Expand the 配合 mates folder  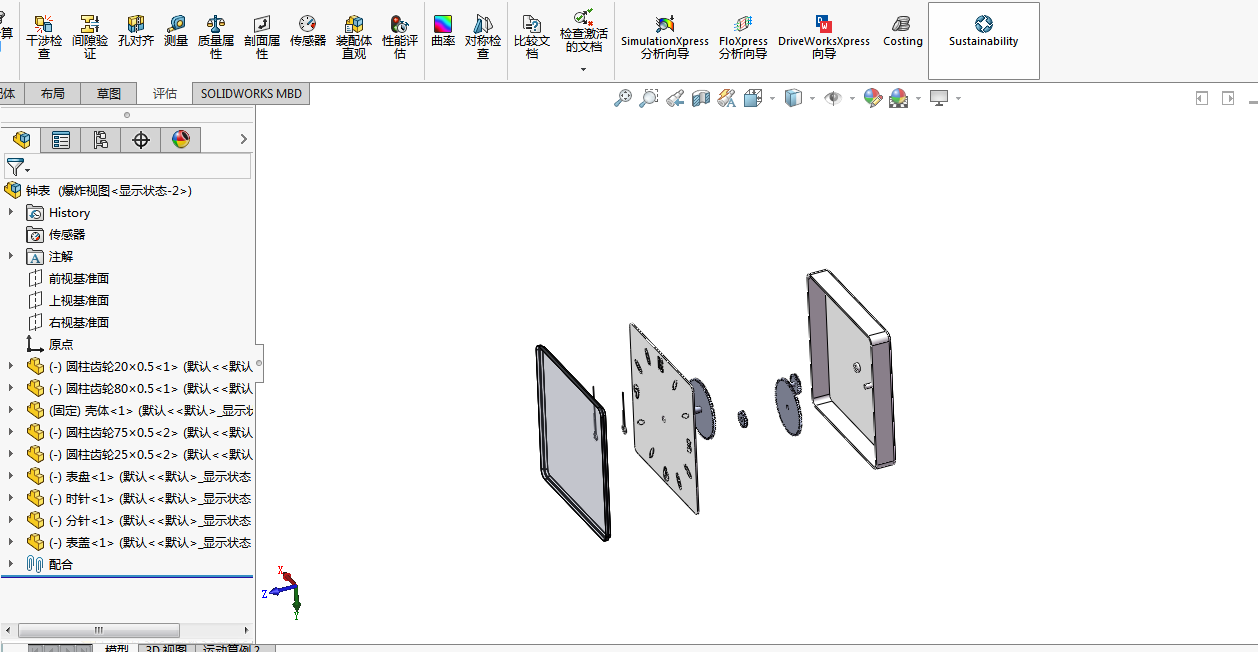[11, 564]
